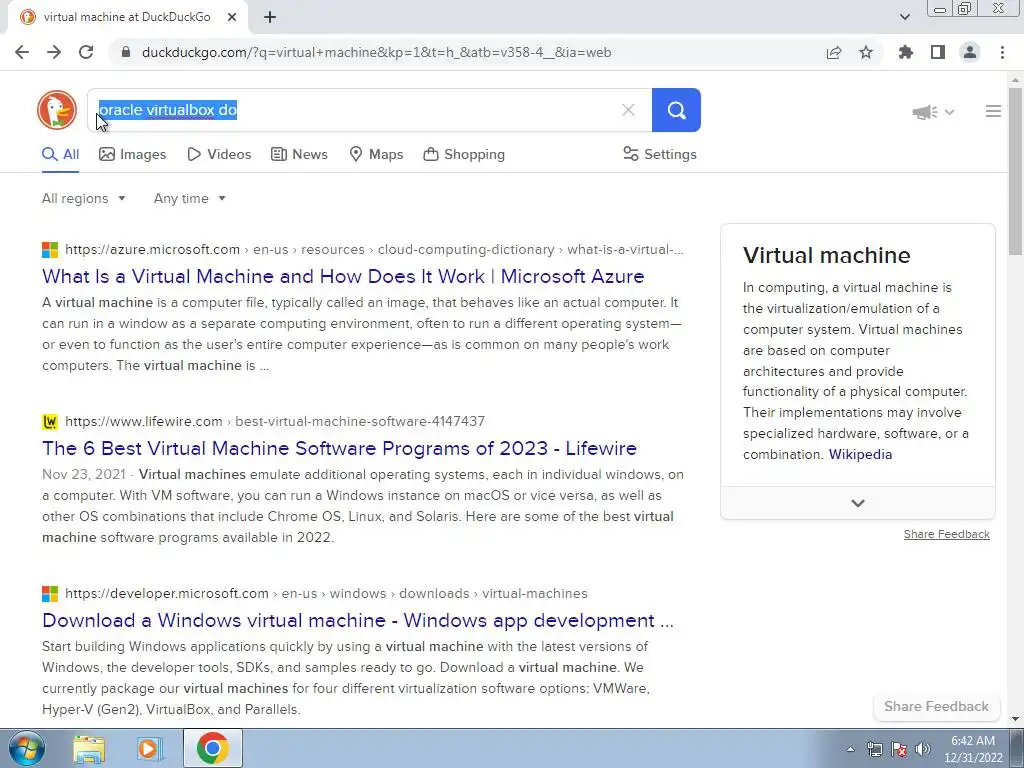The image size is (1024, 768).
Task: Open the Chrome profile avatar
Action: point(970,52)
